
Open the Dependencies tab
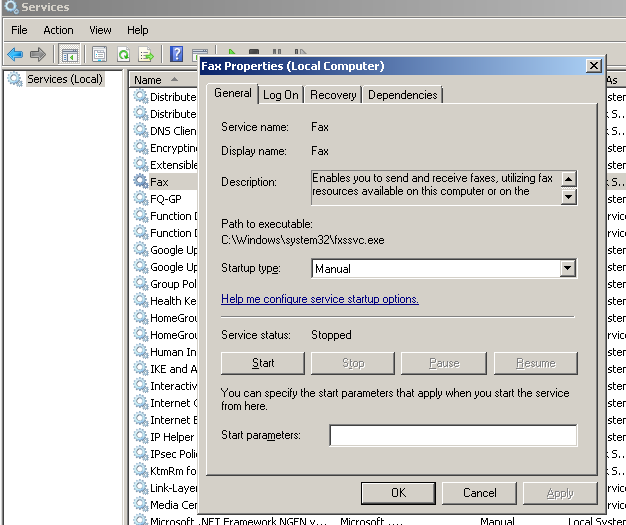pyautogui.click(x=402, y=95)
